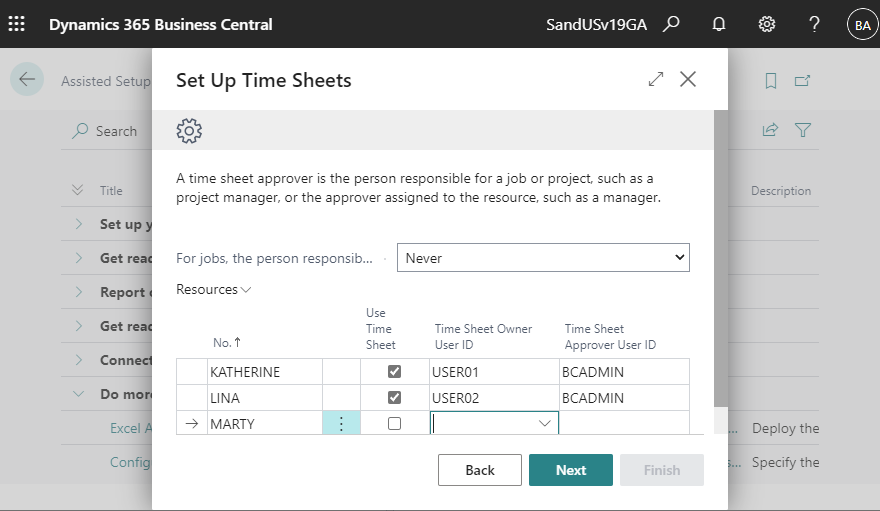Open the search magnifier in top bar
Image resolution: width=880 pixels, height=511 pixels.
(671, 24)
